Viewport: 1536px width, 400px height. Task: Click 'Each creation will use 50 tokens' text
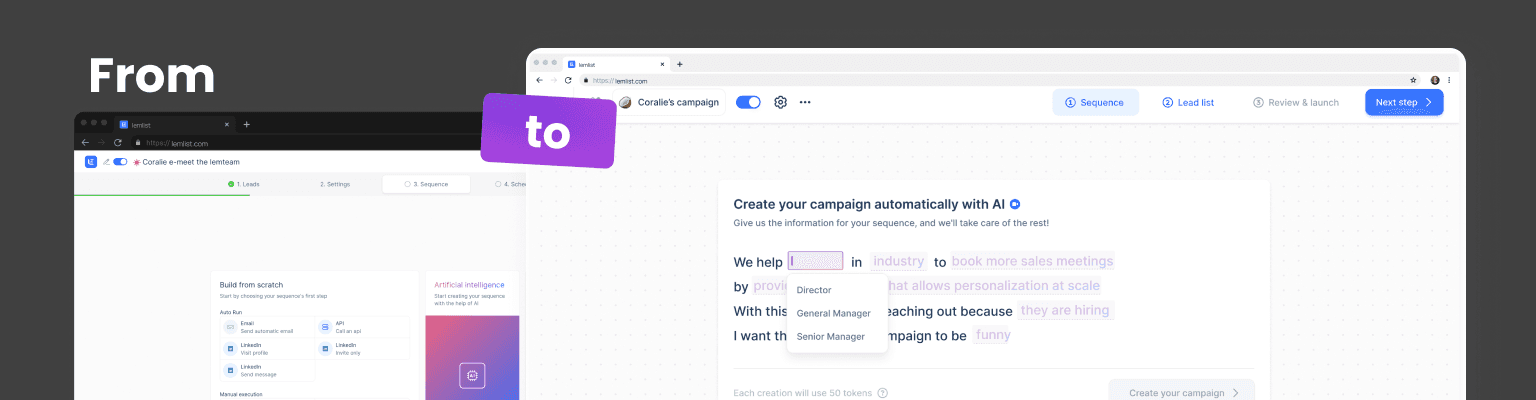[803, 393]
